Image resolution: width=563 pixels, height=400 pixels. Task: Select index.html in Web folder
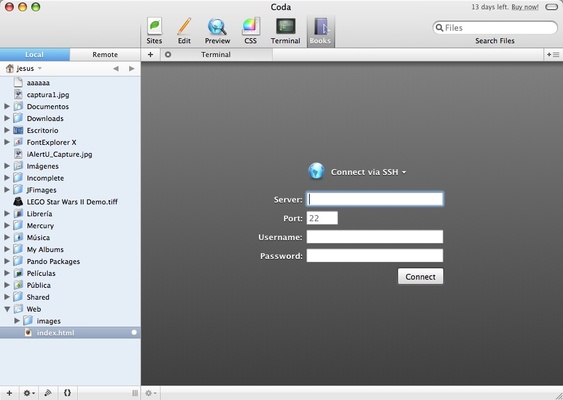[70, 332]
